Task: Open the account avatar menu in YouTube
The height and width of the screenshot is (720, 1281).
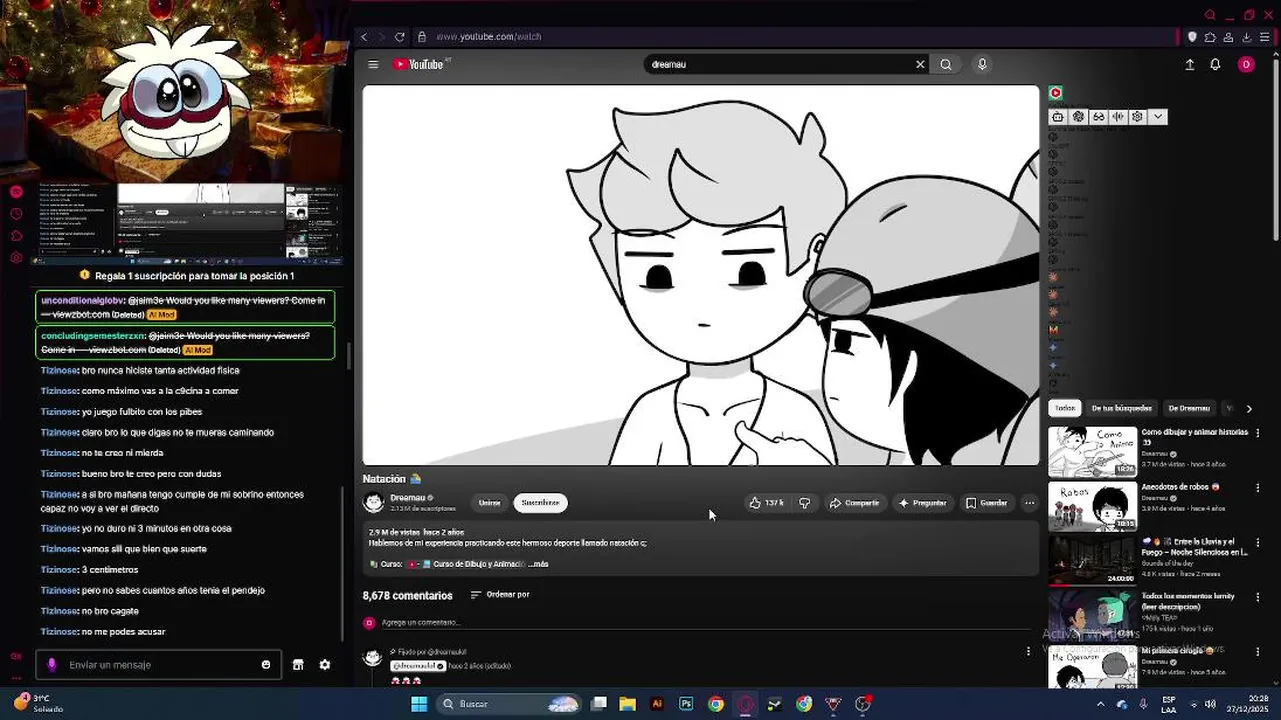Action: coord(1246,64)
